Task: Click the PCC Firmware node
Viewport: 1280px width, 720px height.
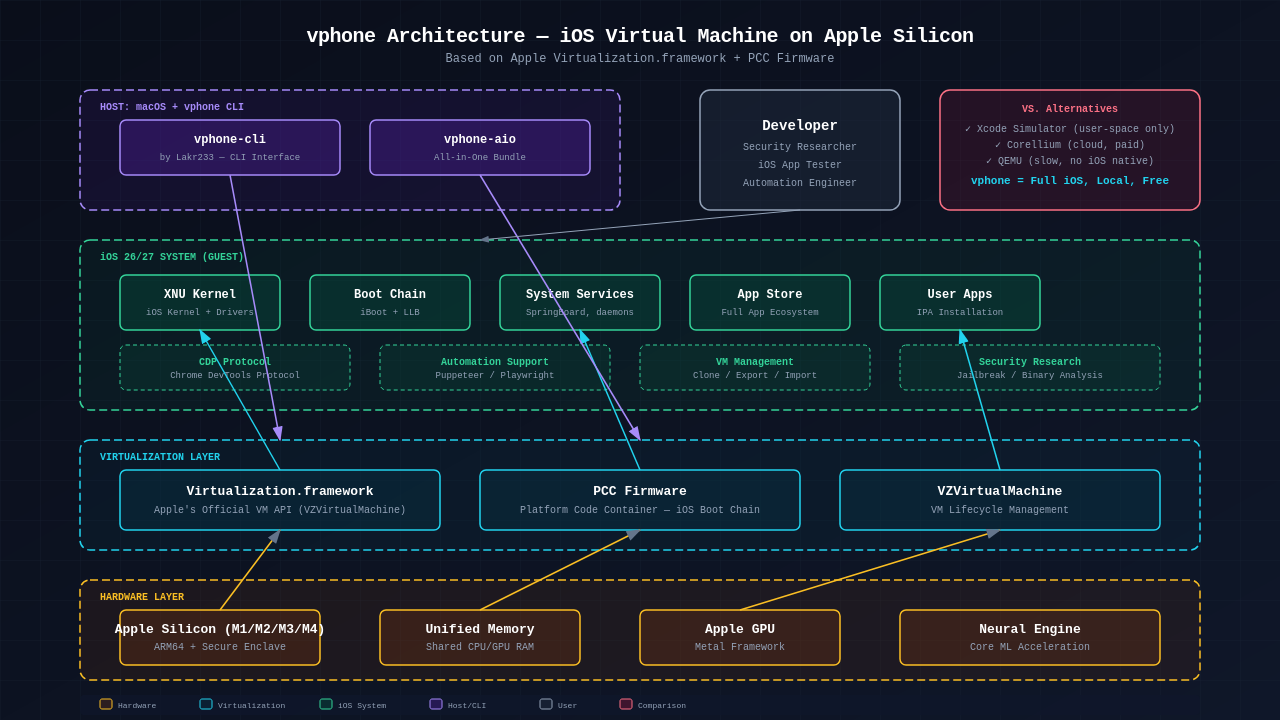Action: click(640, 500)
